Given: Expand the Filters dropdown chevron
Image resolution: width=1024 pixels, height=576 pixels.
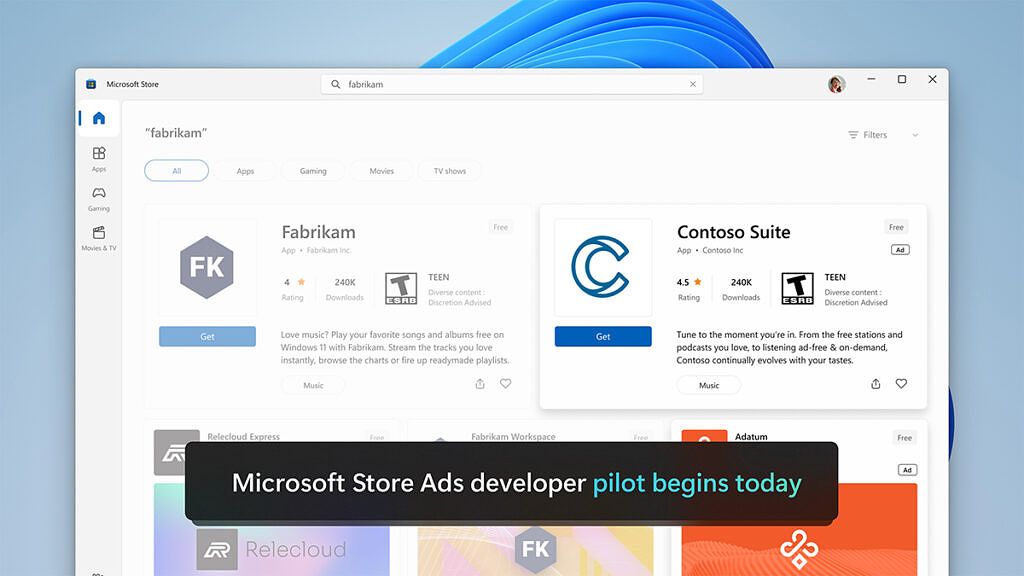Looking at the screenshot, I should [x=915, y=134].
